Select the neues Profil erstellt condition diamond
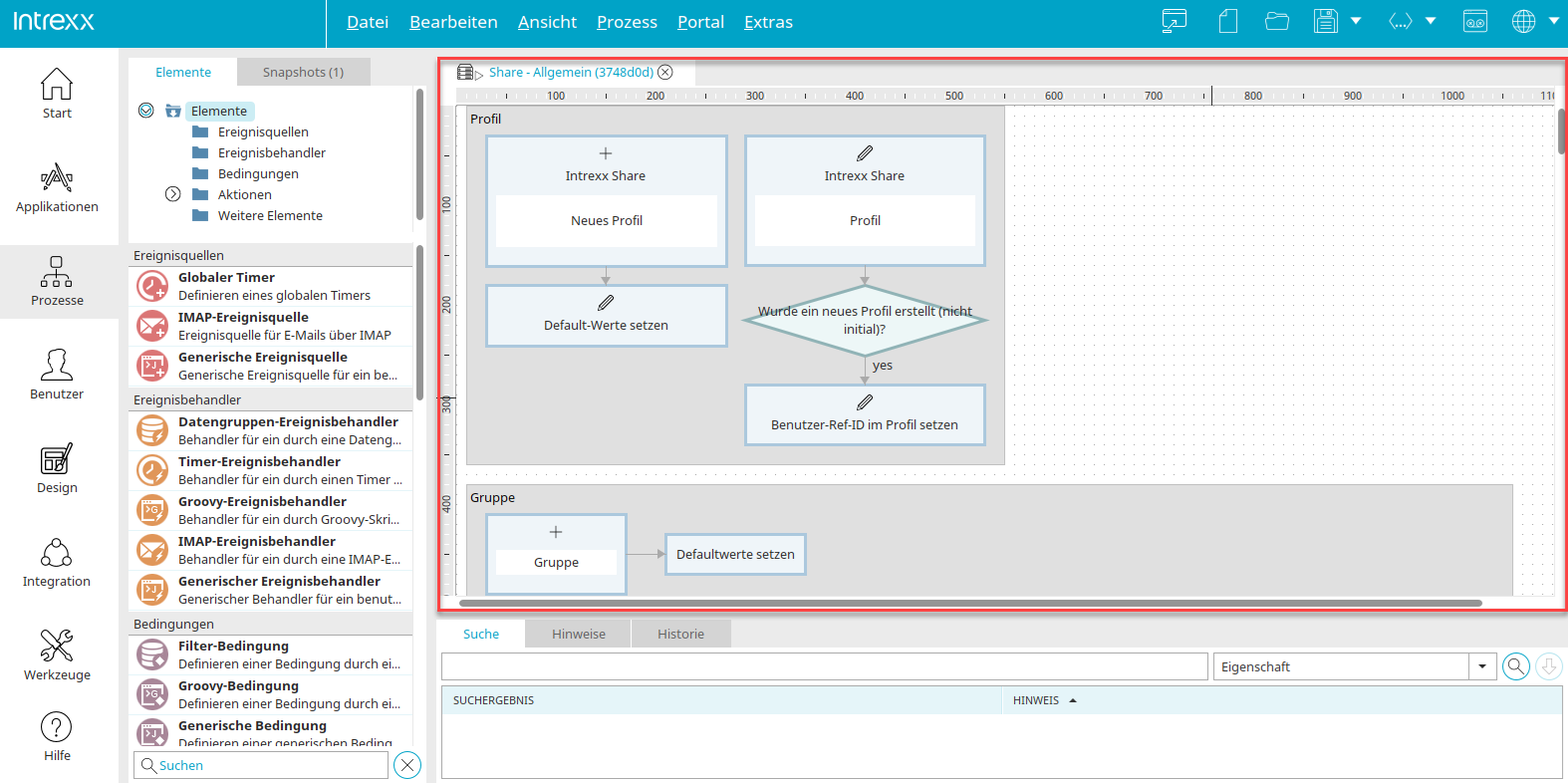1568x783 pixels. (865, 320)
